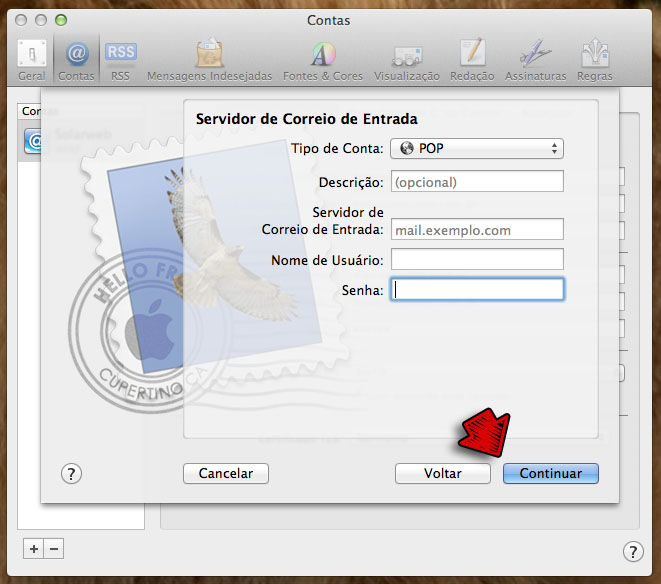The width and height of the screenshot is (661, 584).
Task: Open the Geral preferences pane
Action: click(x=32, y=60)
